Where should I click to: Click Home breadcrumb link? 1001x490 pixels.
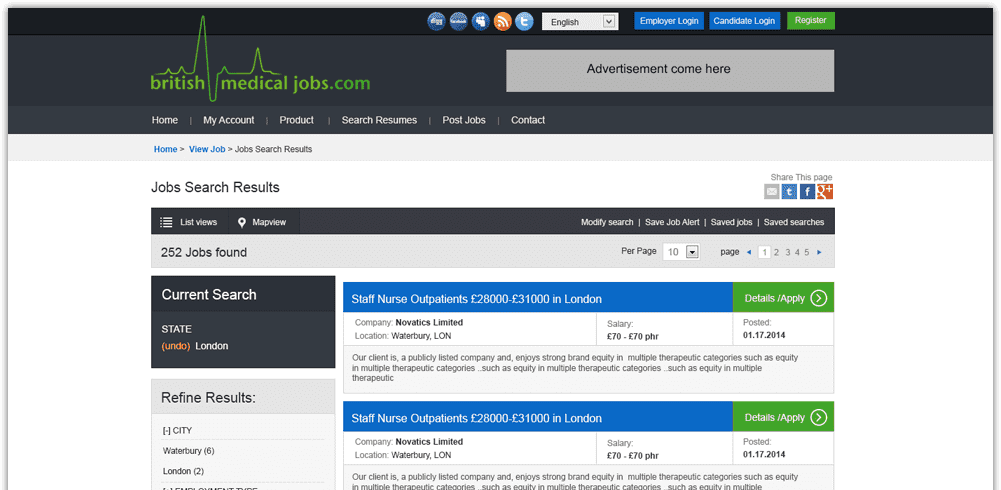pos(165,149)
